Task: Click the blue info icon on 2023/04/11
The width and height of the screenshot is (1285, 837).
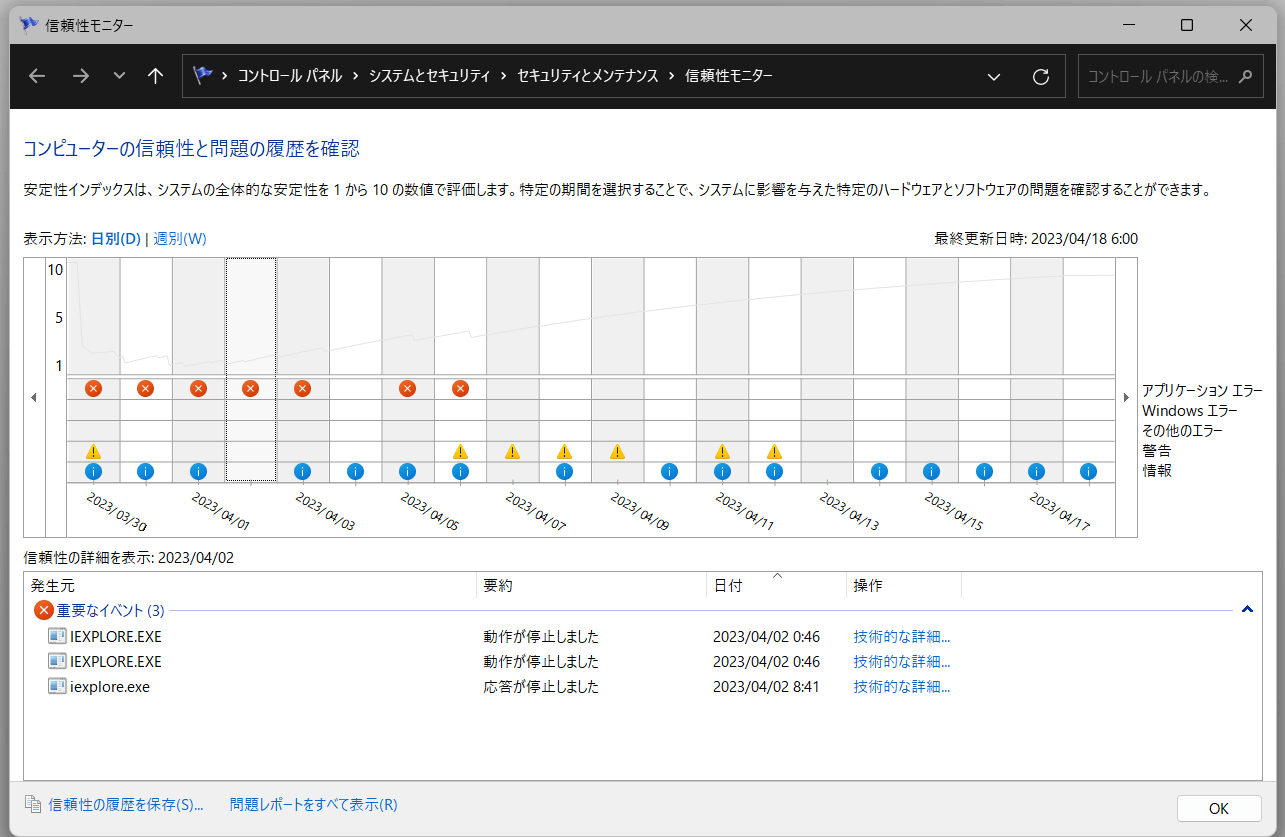Action: 722,471
